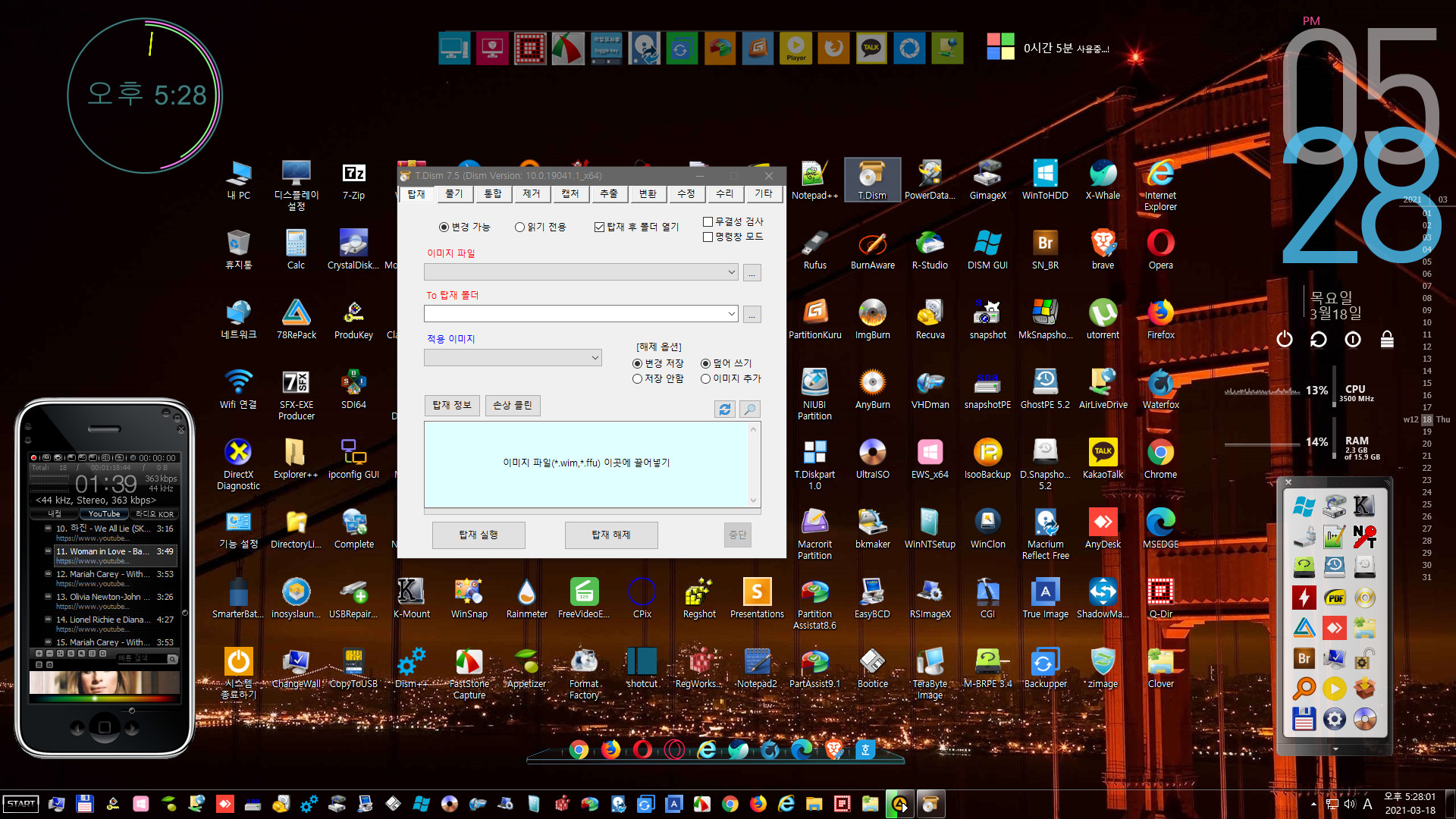Click the refresh icon in T.Dism
The width and height of the screenshot is (1456, 819).
point(725,409)
